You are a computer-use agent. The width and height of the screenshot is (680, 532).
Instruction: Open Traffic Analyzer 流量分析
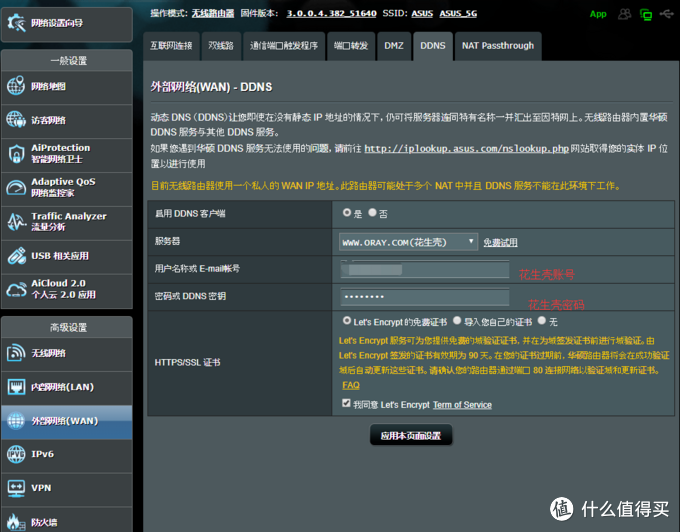[66, 221]
